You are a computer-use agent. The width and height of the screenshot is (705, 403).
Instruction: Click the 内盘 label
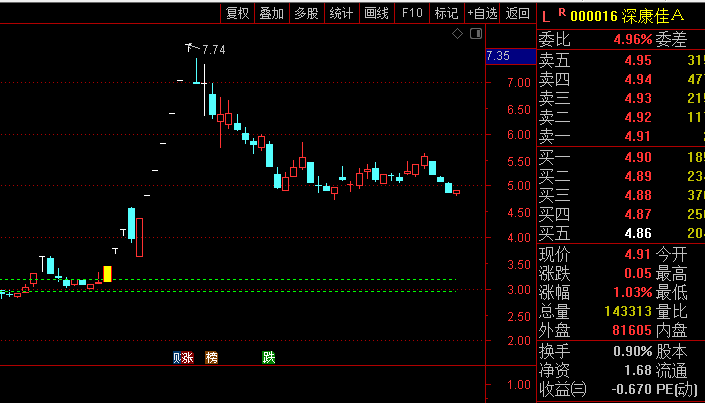(x=671, y=331)
